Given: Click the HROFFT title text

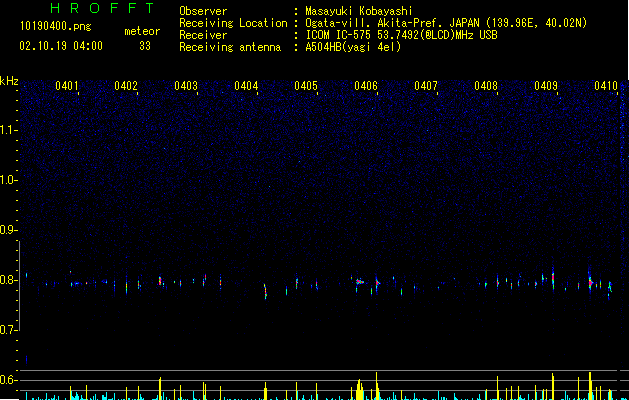Looking at the screenshot, I should click(x=103, y=8).
